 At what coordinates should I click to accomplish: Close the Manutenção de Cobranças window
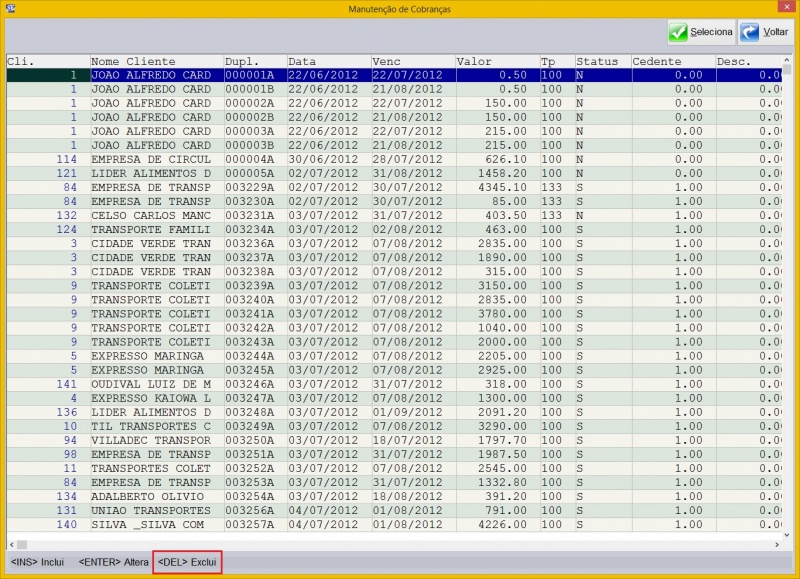click(788, 7)
